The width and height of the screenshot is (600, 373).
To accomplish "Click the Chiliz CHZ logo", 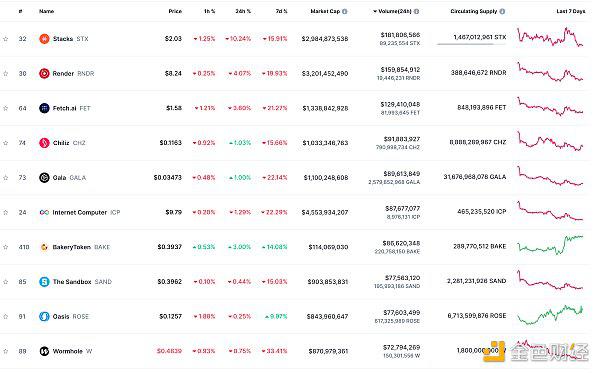I will pos(44,143).
